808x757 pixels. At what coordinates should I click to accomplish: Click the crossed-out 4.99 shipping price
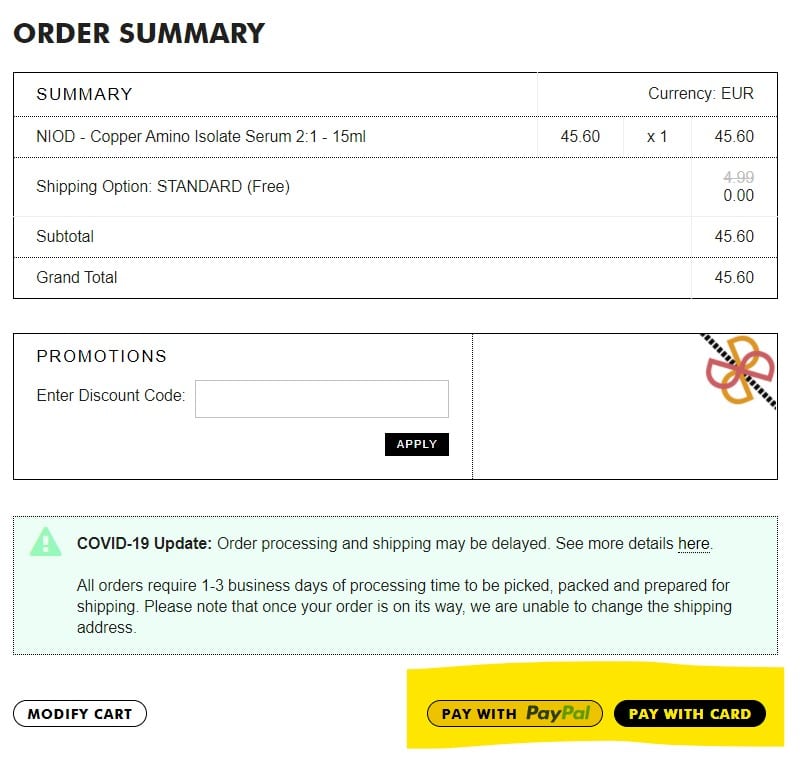pyautogui.click(x=738, y=177)
